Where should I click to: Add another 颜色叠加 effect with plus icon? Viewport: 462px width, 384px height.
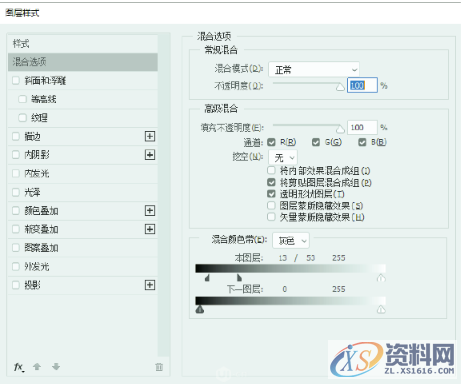click(150, 211)
